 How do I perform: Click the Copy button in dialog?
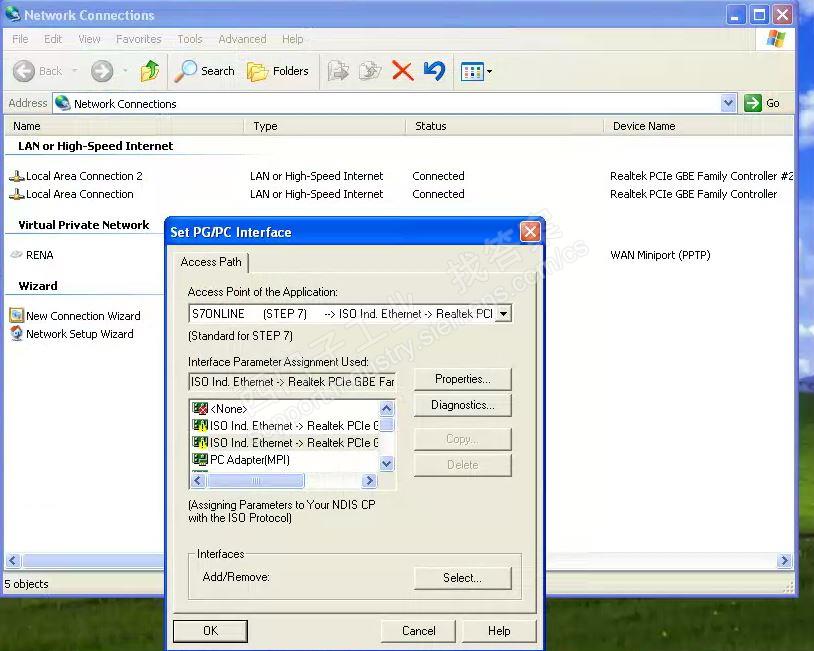[x=463, y=439]
